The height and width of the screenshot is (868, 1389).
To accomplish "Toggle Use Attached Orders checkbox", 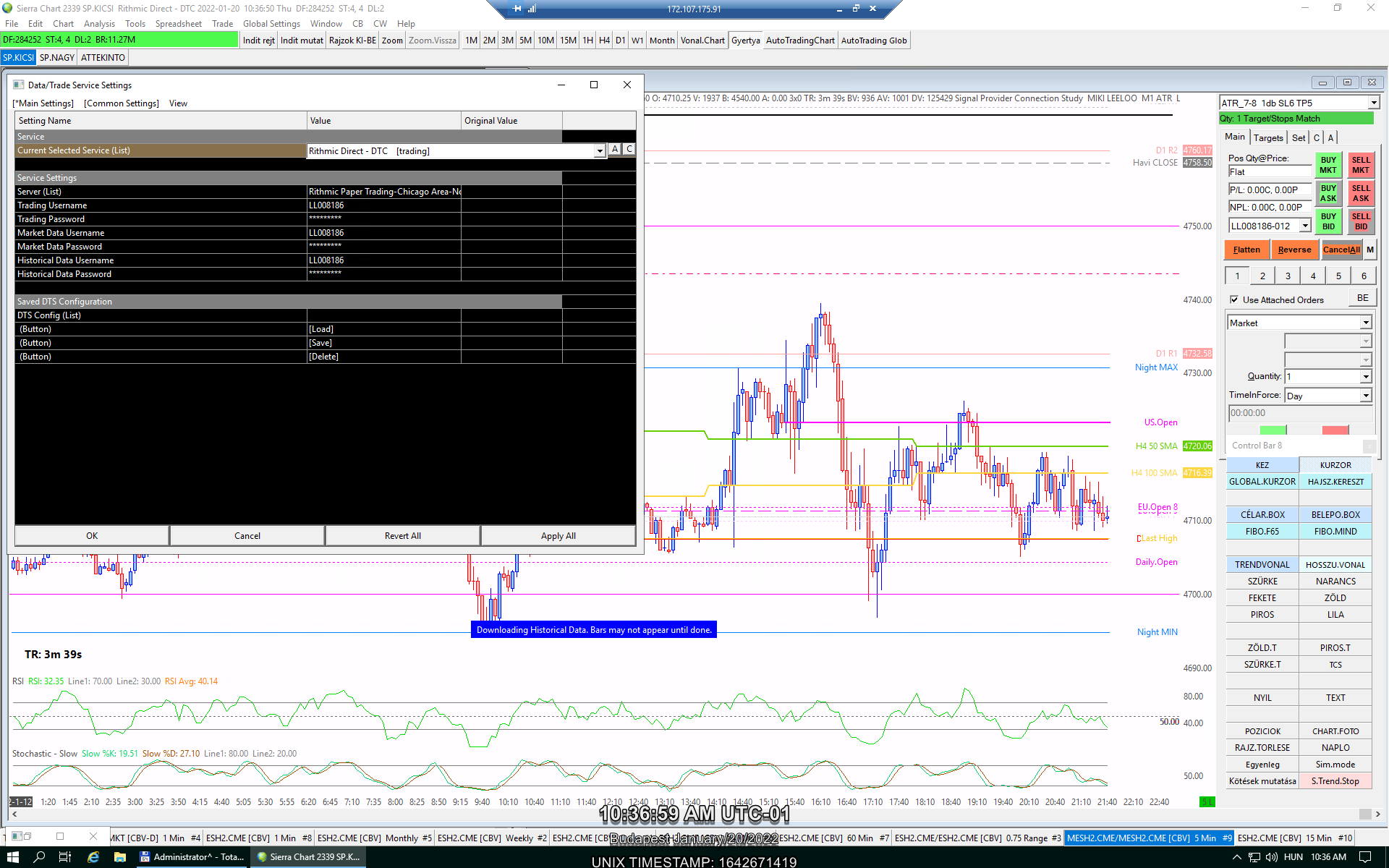I will point(1234,299).
